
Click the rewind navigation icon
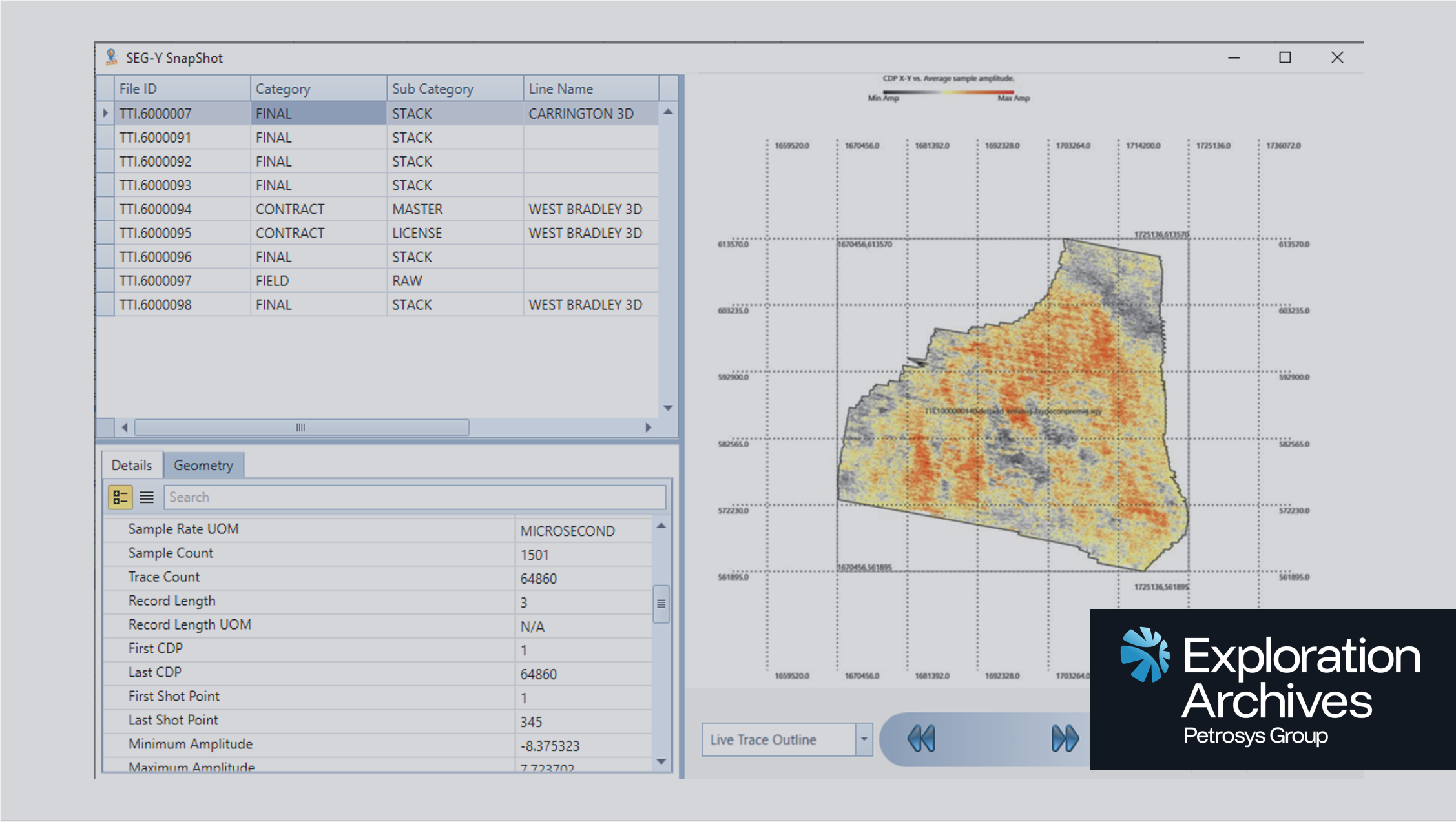921,739
